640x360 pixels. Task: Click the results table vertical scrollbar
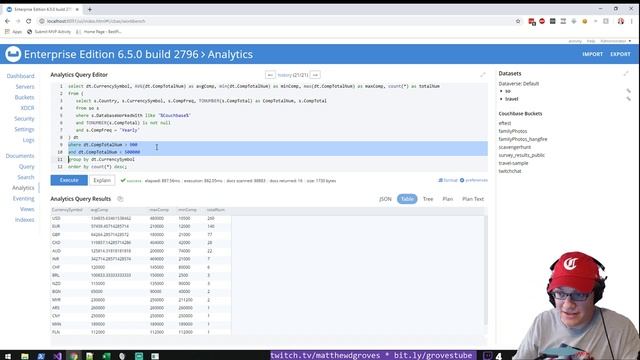485,269
